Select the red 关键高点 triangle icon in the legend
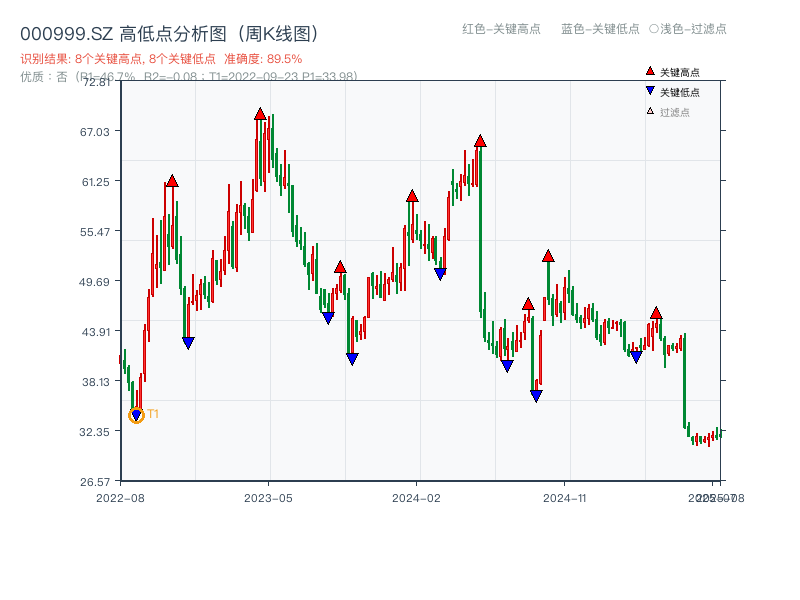The width and height of the screenshot is (800, 600). tap(650, 72)
